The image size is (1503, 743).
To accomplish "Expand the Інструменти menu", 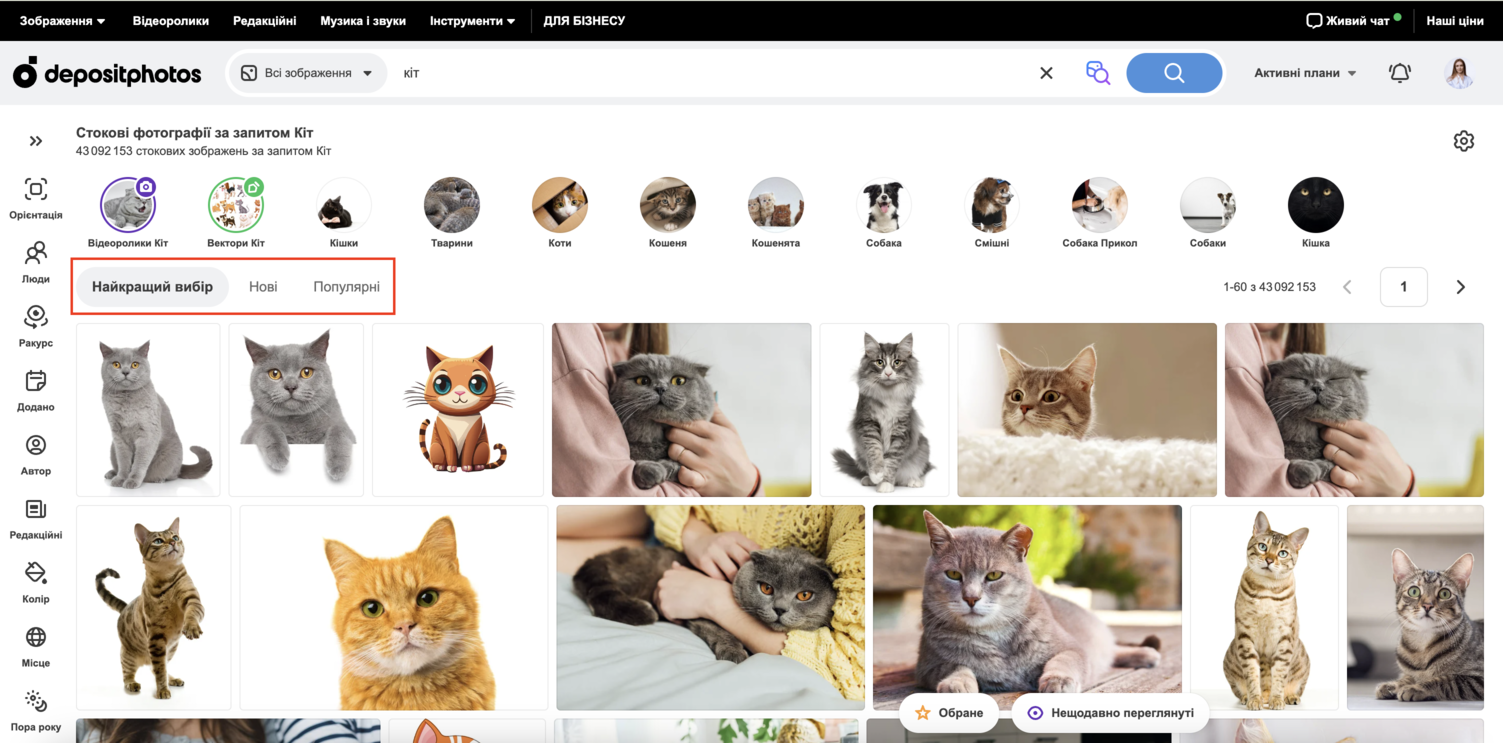I will (473, 20).
